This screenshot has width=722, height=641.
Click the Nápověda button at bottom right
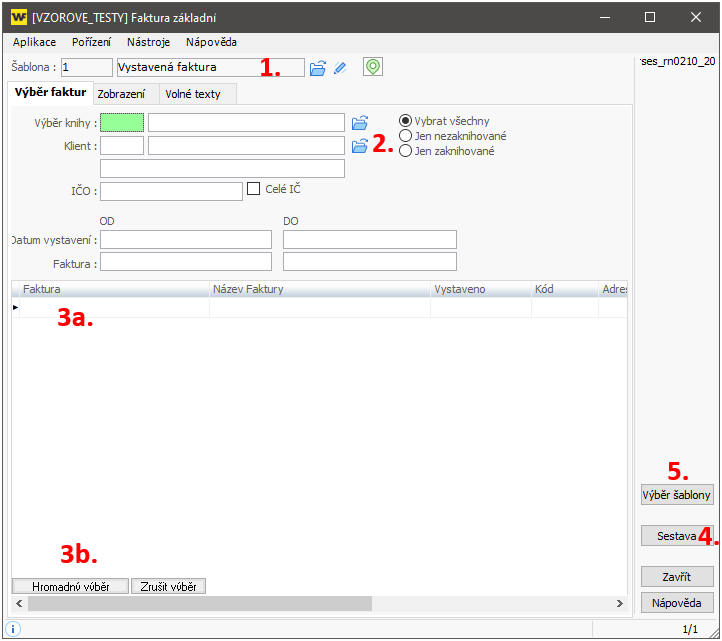pos(677,603)
